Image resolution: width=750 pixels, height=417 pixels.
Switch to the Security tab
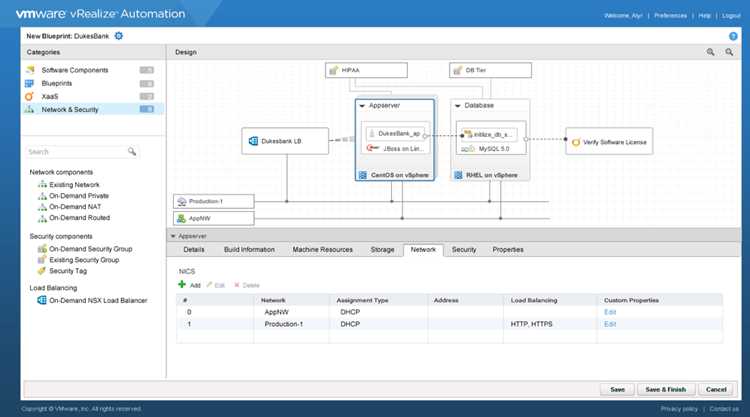tap(464, 250)
